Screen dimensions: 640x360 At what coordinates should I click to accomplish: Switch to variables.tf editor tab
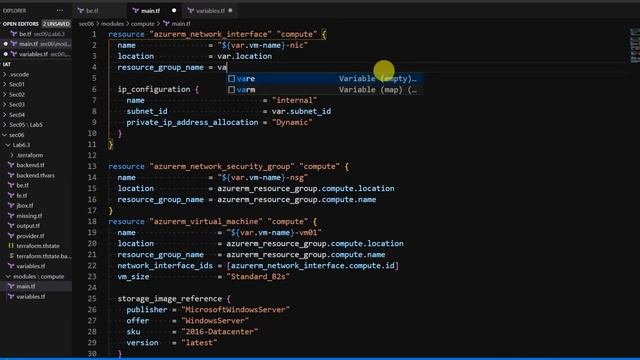[210, 11]
